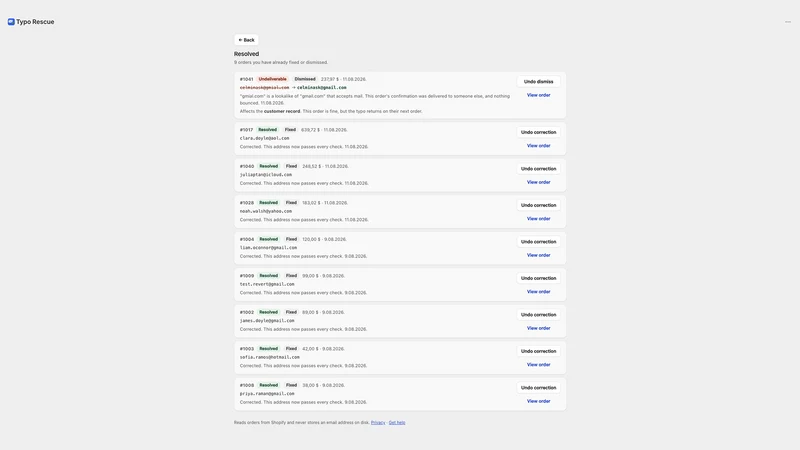This screenshot has height=450, width=800.
Task: Undo correction for juliaptan@icloud.com order
Action: [538, 169]
